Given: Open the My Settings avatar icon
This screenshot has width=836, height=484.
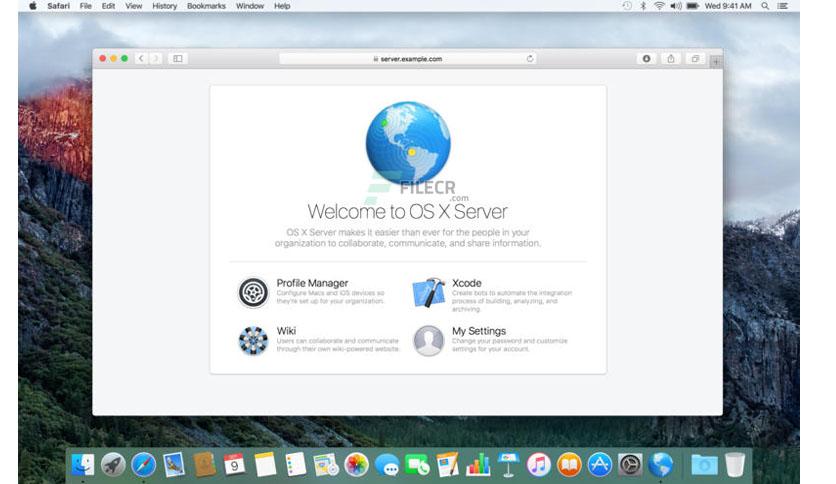Looking at the screenshot, I should click(429, 340).
